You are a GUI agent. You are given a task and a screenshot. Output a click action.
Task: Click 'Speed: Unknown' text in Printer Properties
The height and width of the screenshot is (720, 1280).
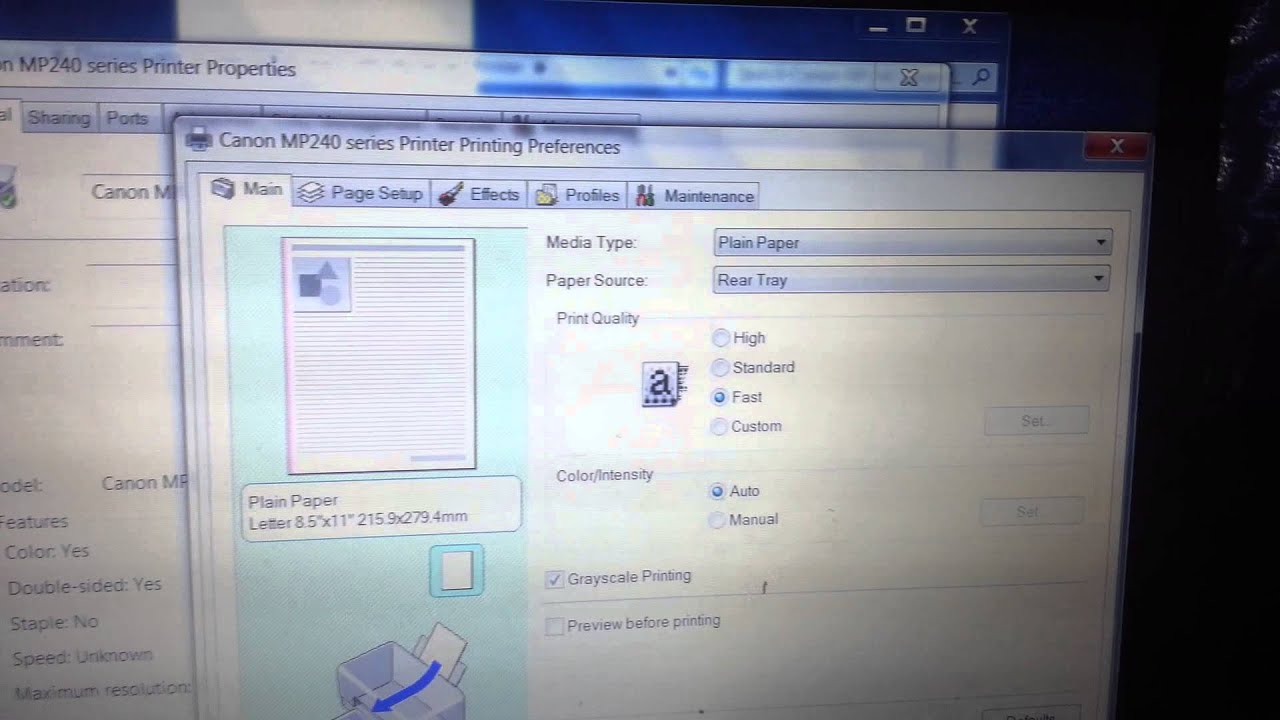(82, 657)
